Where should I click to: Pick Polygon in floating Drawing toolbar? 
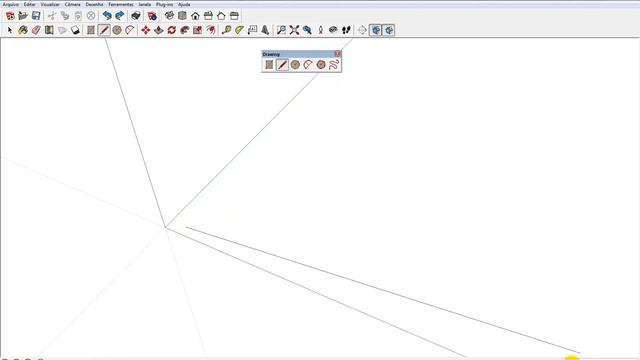[321, 64]
